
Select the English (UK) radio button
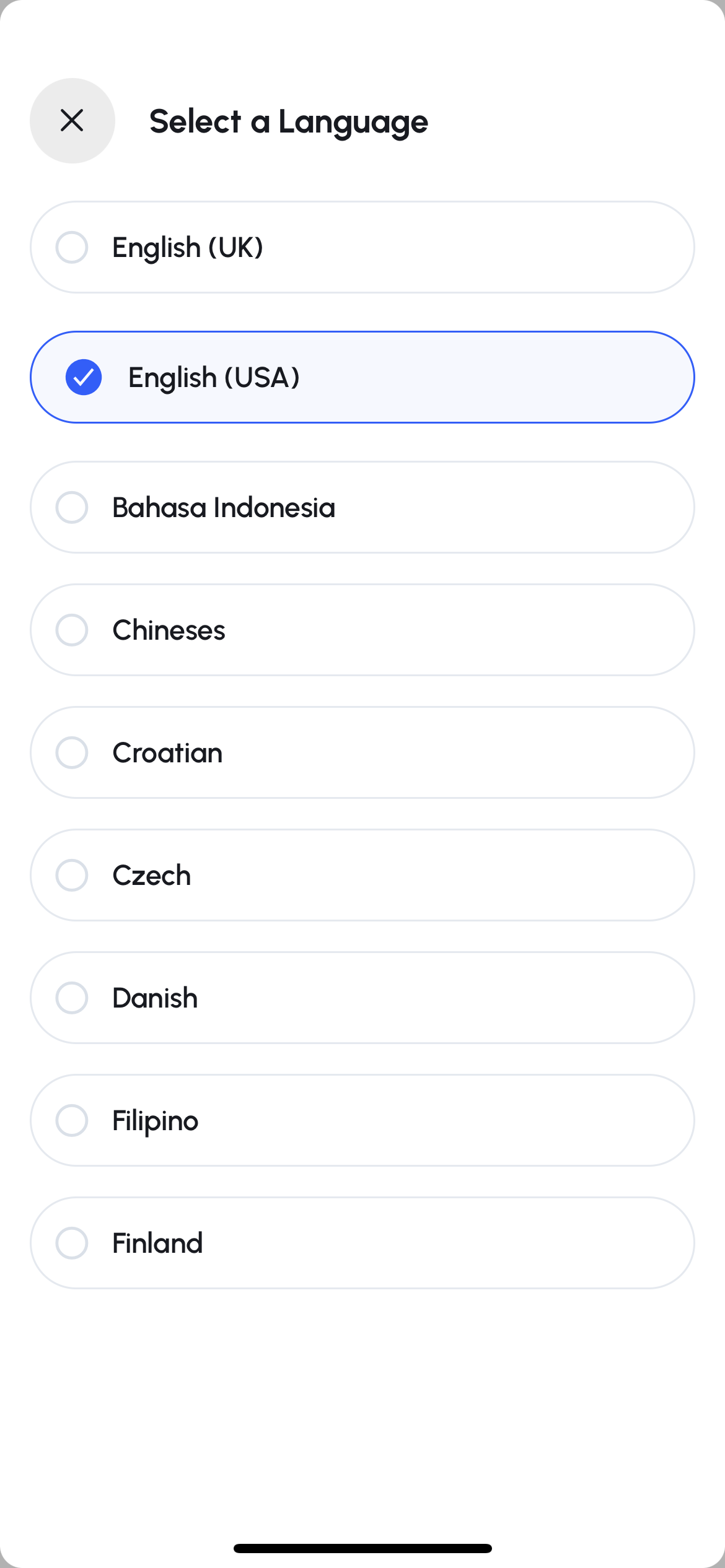72,247
